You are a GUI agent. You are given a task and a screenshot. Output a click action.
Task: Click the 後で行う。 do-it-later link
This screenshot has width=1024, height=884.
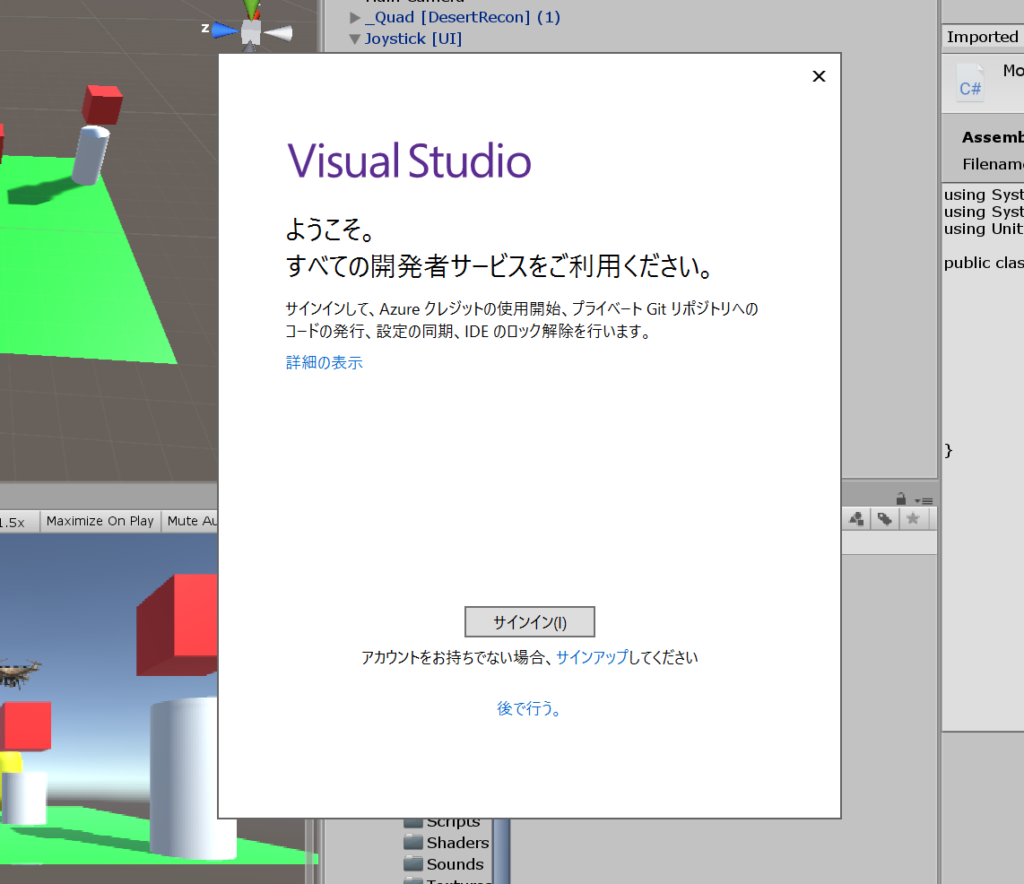point(530,708)
